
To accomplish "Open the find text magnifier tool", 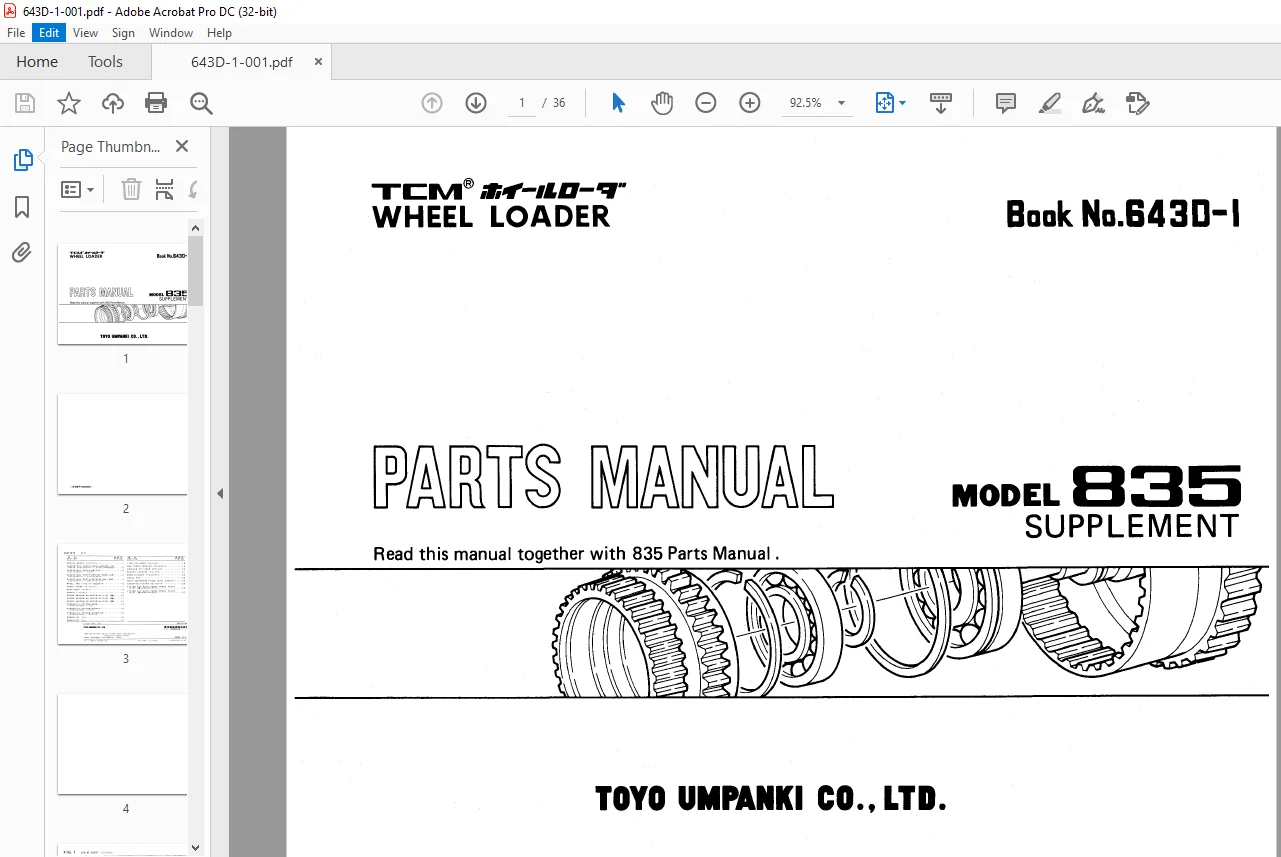I will pyautogui.click(x=201, y=103).
